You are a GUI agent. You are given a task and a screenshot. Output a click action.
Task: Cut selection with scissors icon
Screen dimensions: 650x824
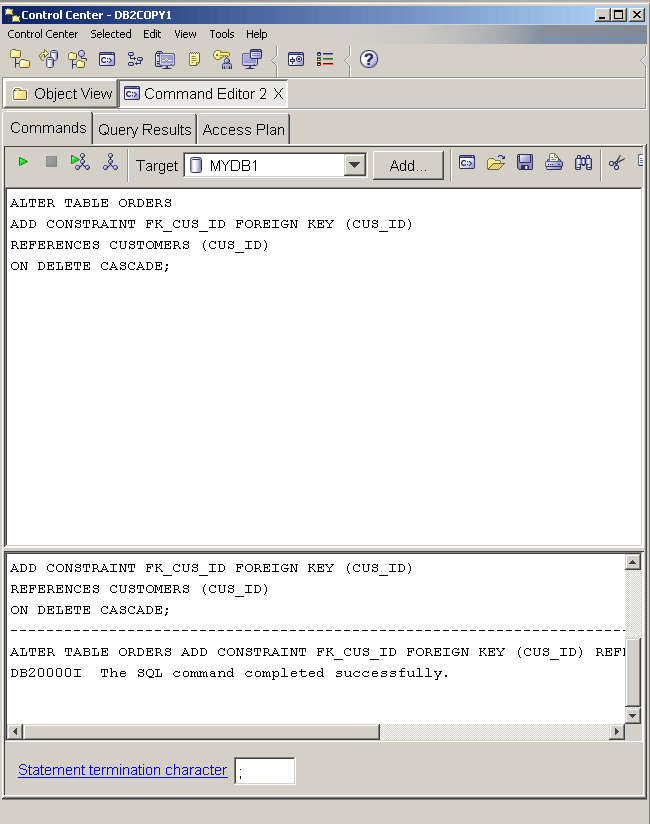pyautogui.click(x=617, y=163)
